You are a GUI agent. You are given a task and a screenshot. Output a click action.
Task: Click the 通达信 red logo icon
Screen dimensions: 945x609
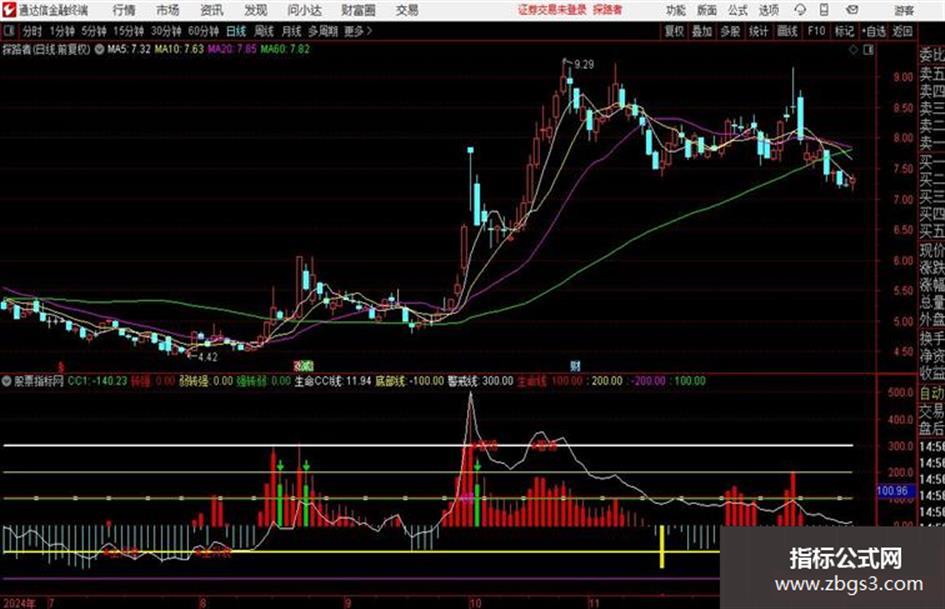click(x=10, y=10)
